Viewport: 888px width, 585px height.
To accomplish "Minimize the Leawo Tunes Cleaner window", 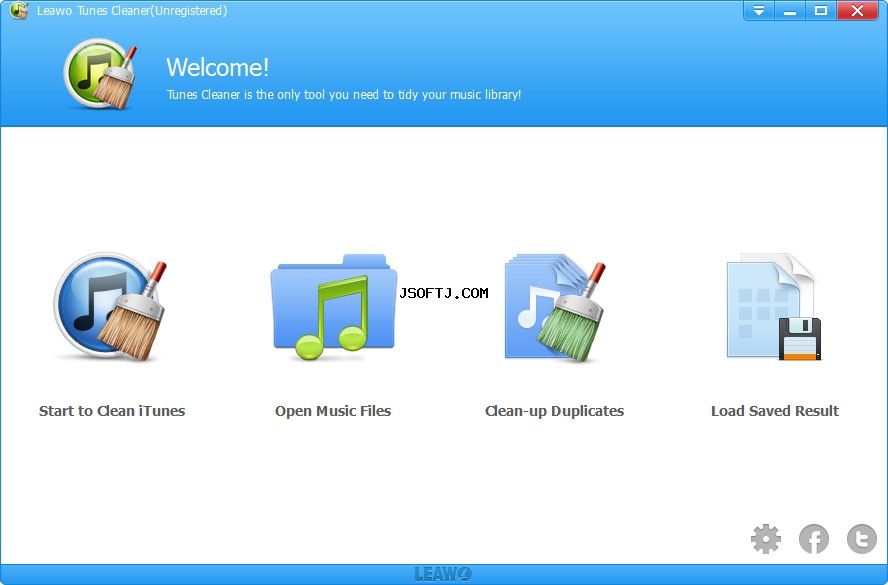I will tap(789, 11).
